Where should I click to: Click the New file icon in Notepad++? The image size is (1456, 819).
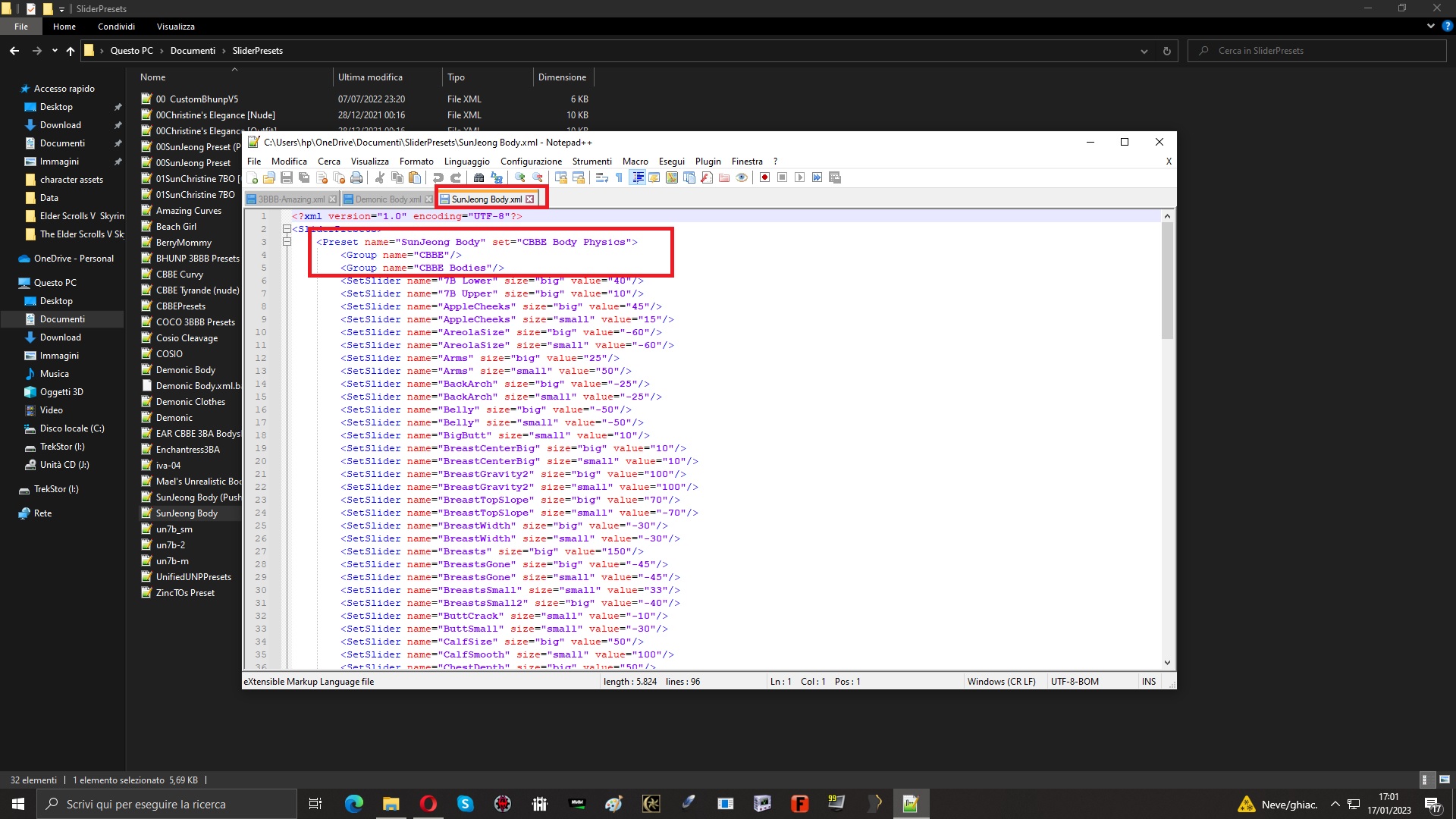click(x=253, y=177)
